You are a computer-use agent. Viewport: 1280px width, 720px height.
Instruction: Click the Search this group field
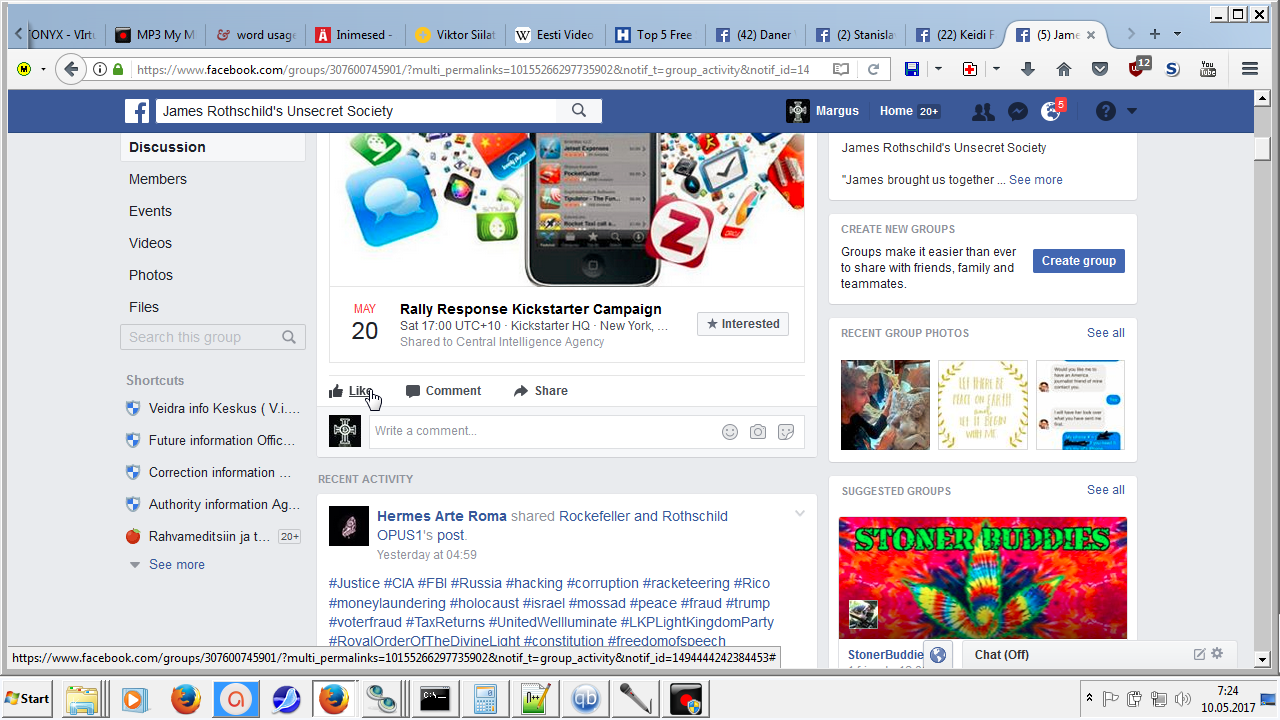[213, 337]
